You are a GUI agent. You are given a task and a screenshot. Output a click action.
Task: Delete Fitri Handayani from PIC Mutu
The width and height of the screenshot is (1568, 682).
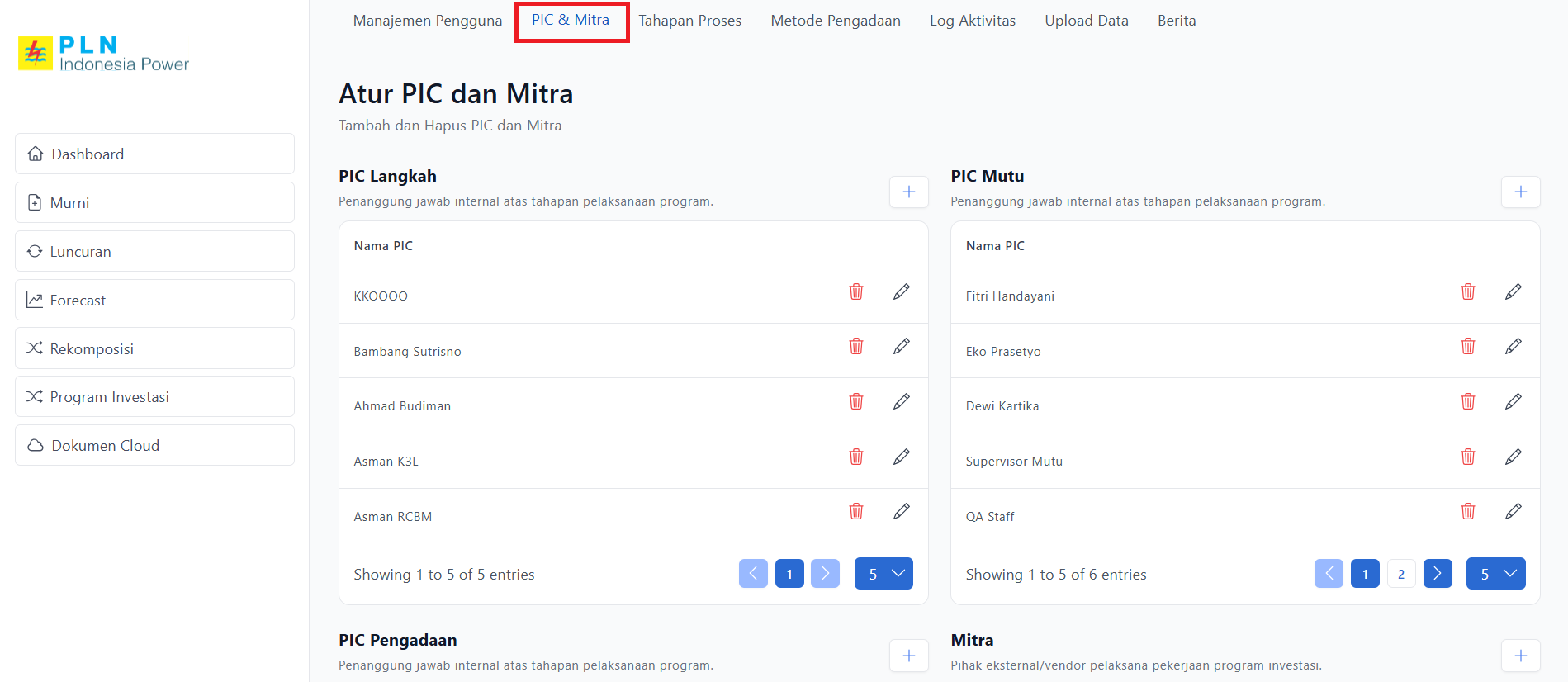[1467, 291]
